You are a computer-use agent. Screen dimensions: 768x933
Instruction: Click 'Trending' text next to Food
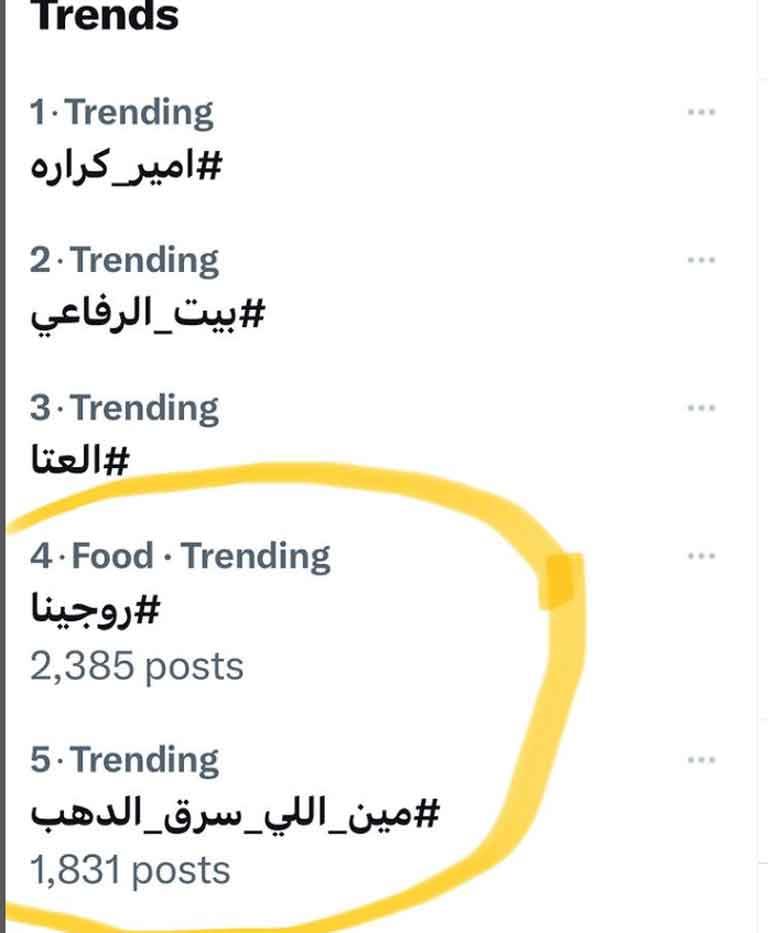click(x=255, y=556)
